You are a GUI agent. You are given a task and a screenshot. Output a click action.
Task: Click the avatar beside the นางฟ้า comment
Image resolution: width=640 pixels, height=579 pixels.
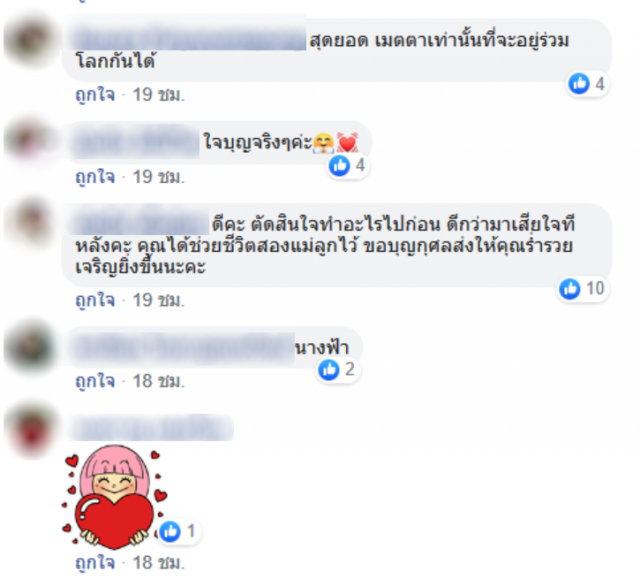coord(30,347)
